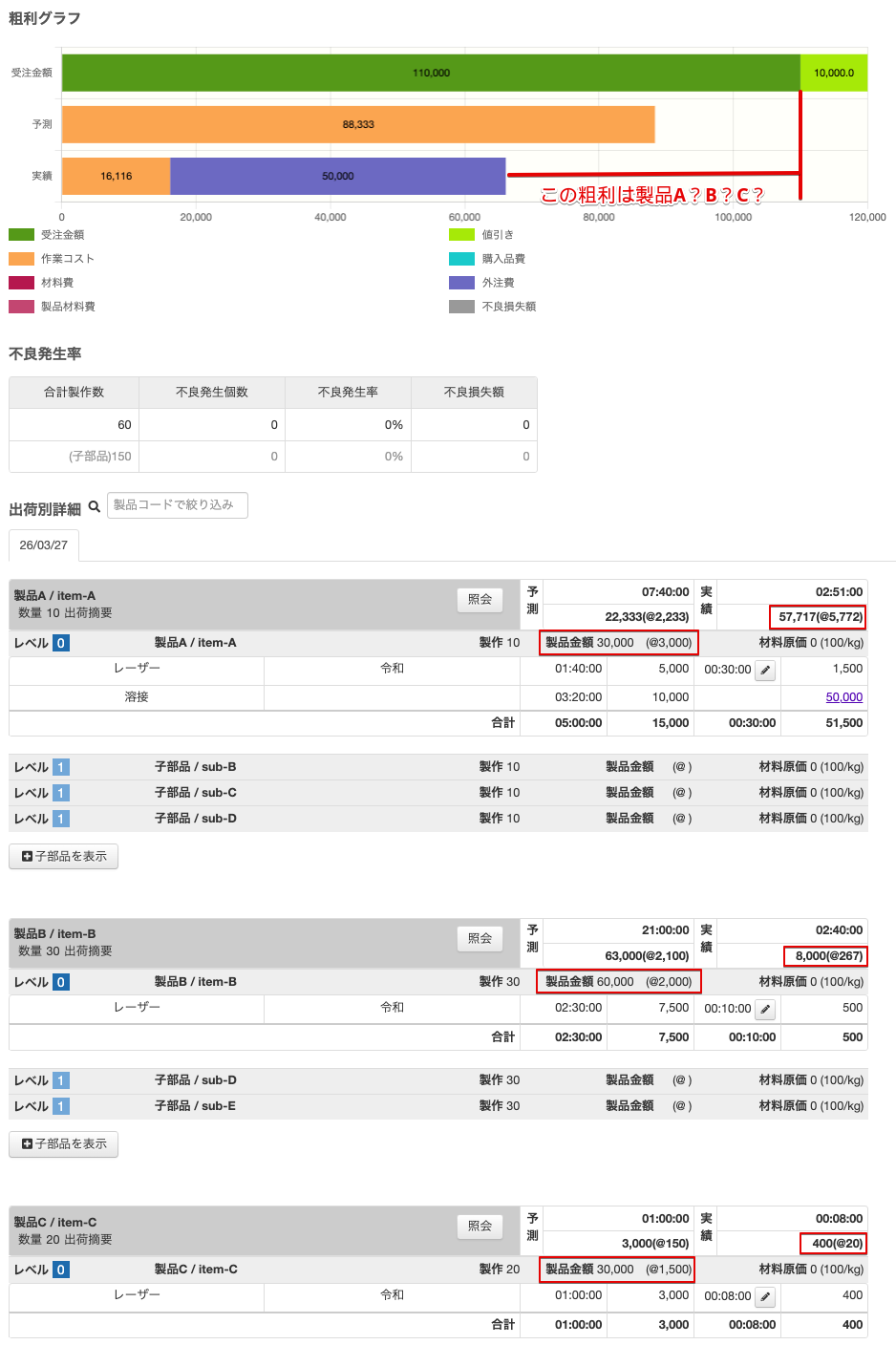Click the blue level 0 badge for 製品A

pos(61,643)
